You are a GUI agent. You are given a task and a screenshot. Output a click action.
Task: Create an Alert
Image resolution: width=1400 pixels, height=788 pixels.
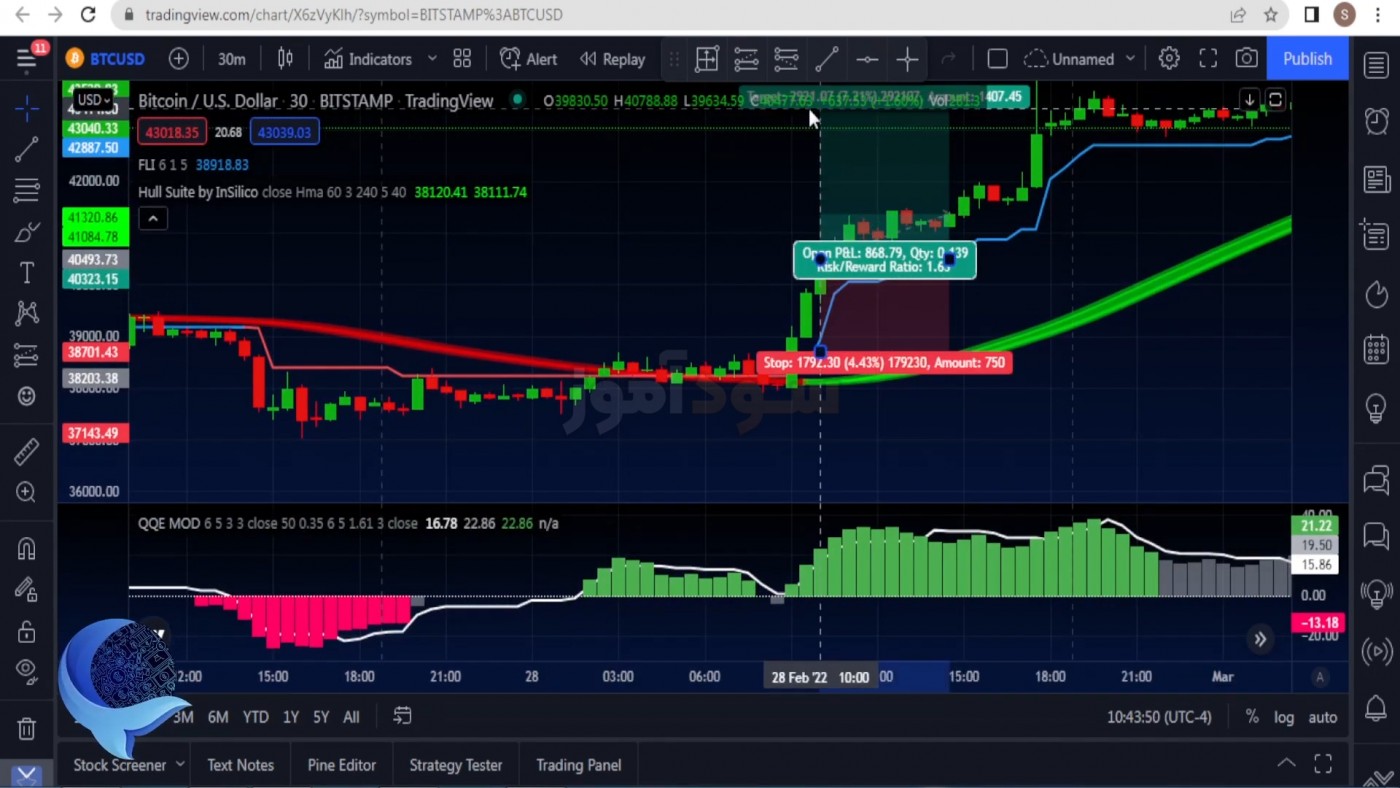click(528, 59)
